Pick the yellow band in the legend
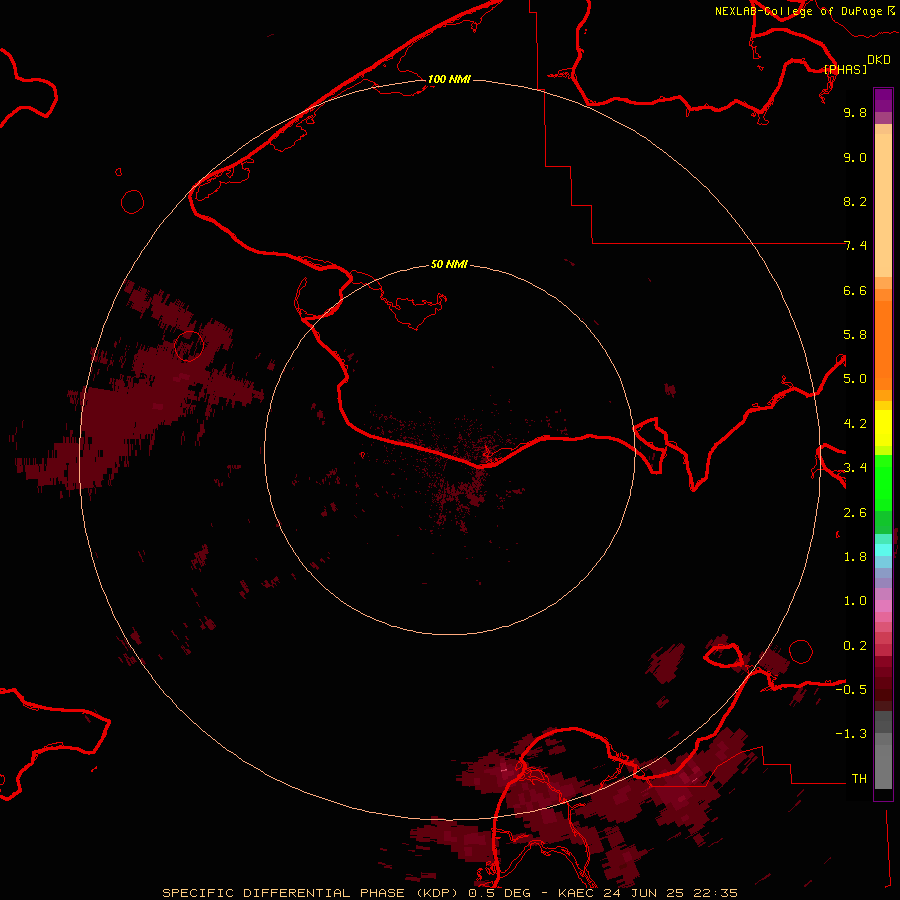The height and width of the screenshot is (900, 900). 883,428
